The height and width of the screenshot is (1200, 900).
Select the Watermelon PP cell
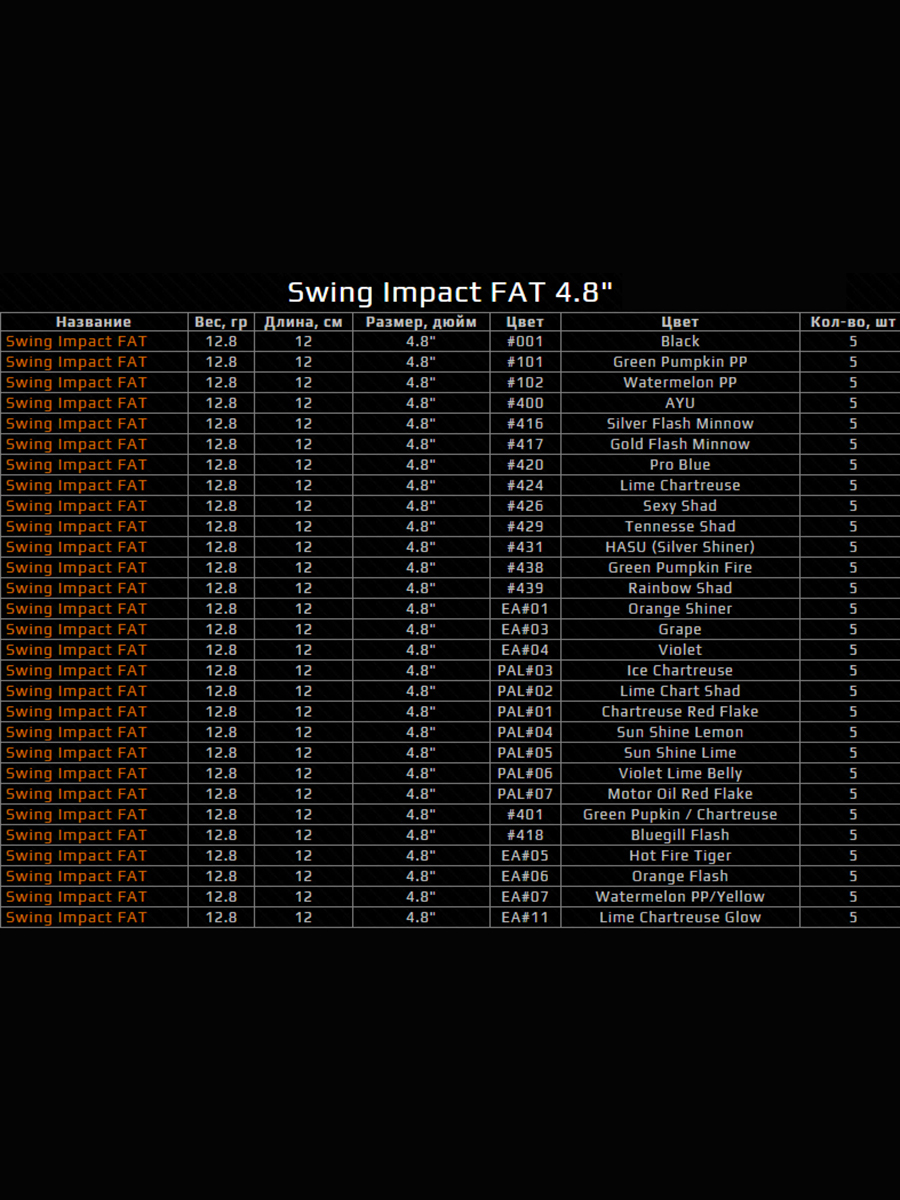click(x=680, y=382)
